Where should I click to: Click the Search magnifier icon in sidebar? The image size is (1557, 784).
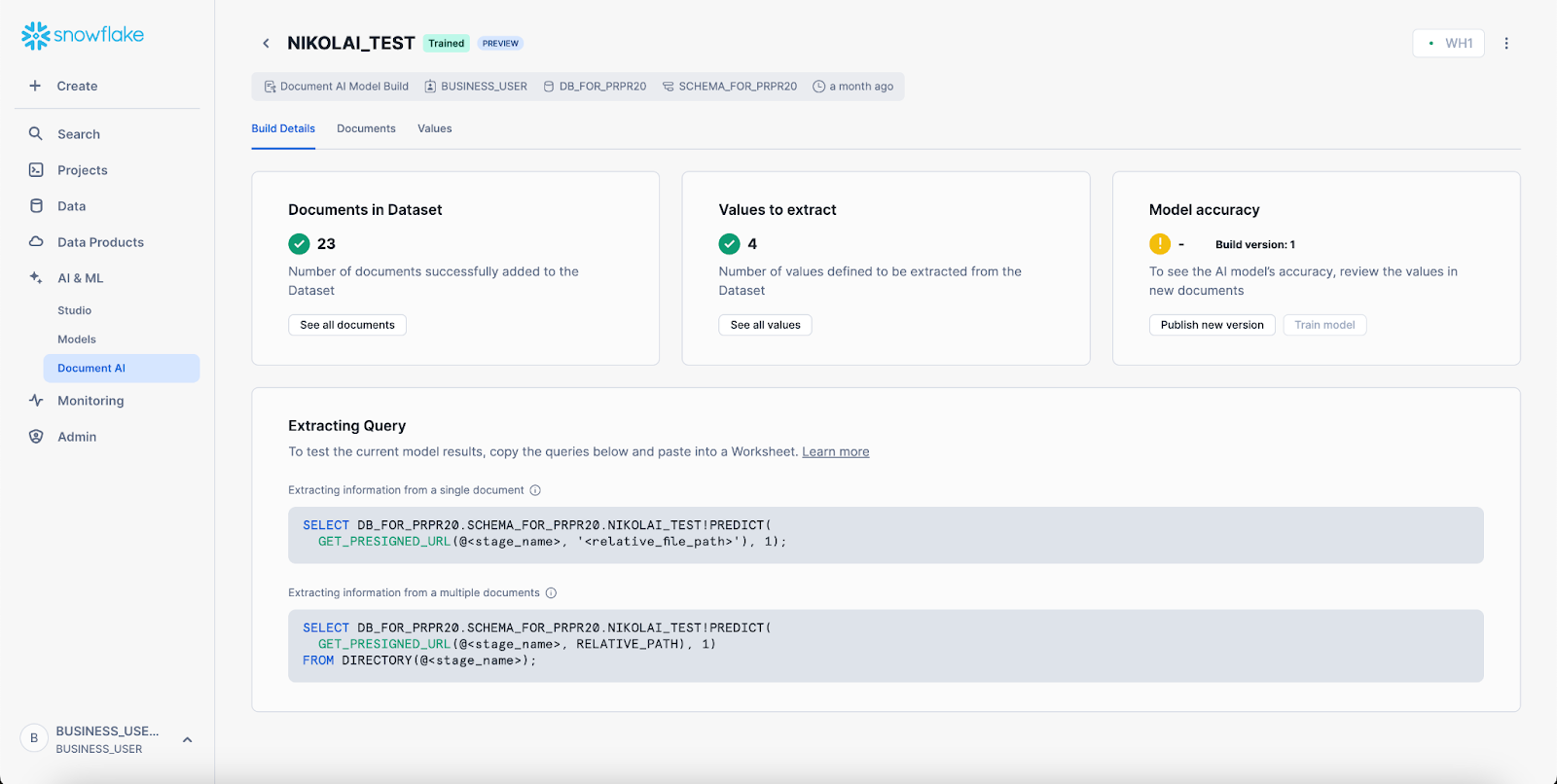36,134
